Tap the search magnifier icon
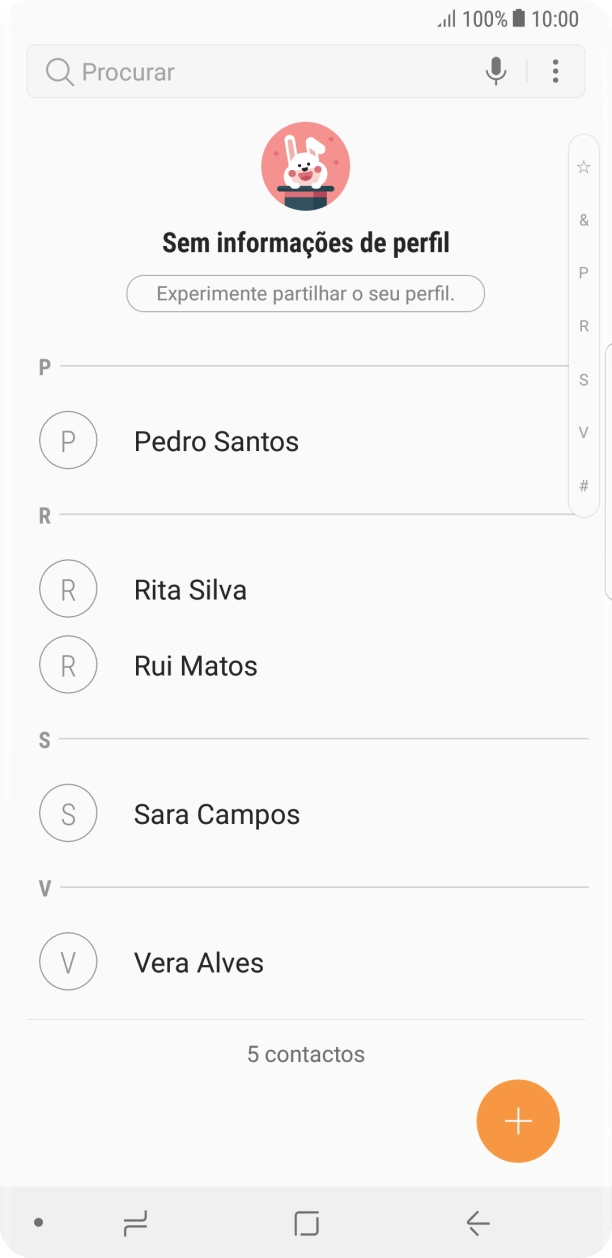612x1258 pixels. coord(57,71)
